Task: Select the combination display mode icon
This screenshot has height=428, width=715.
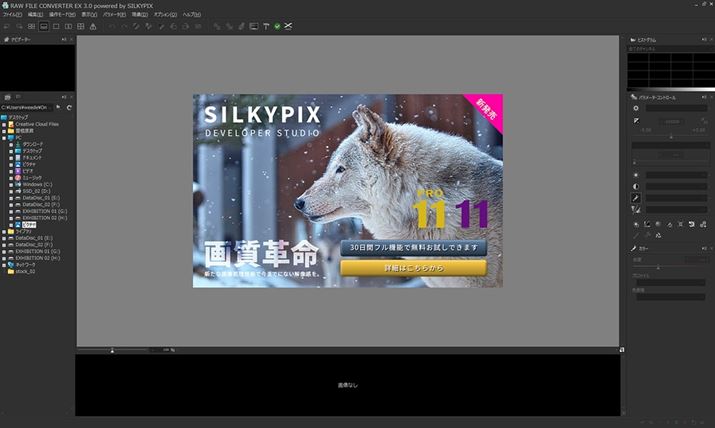Action: [x=44, y=26]
